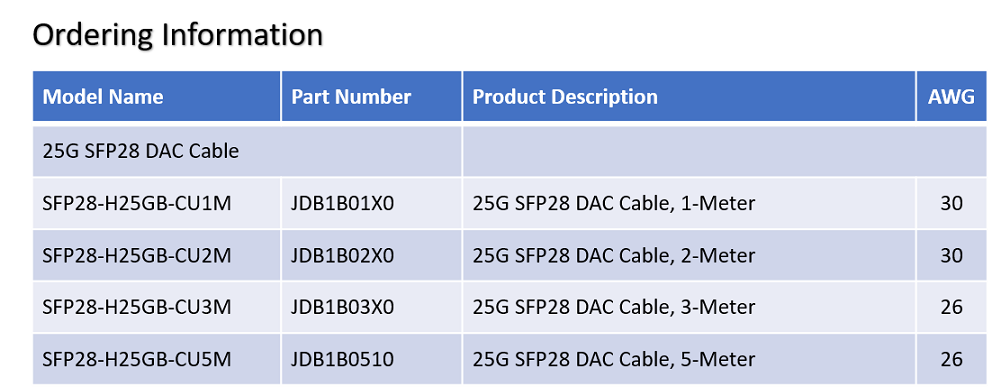Select the 25G SFP28 DAC Cable category row
The image size is (992, 387).
click(509, 151)
